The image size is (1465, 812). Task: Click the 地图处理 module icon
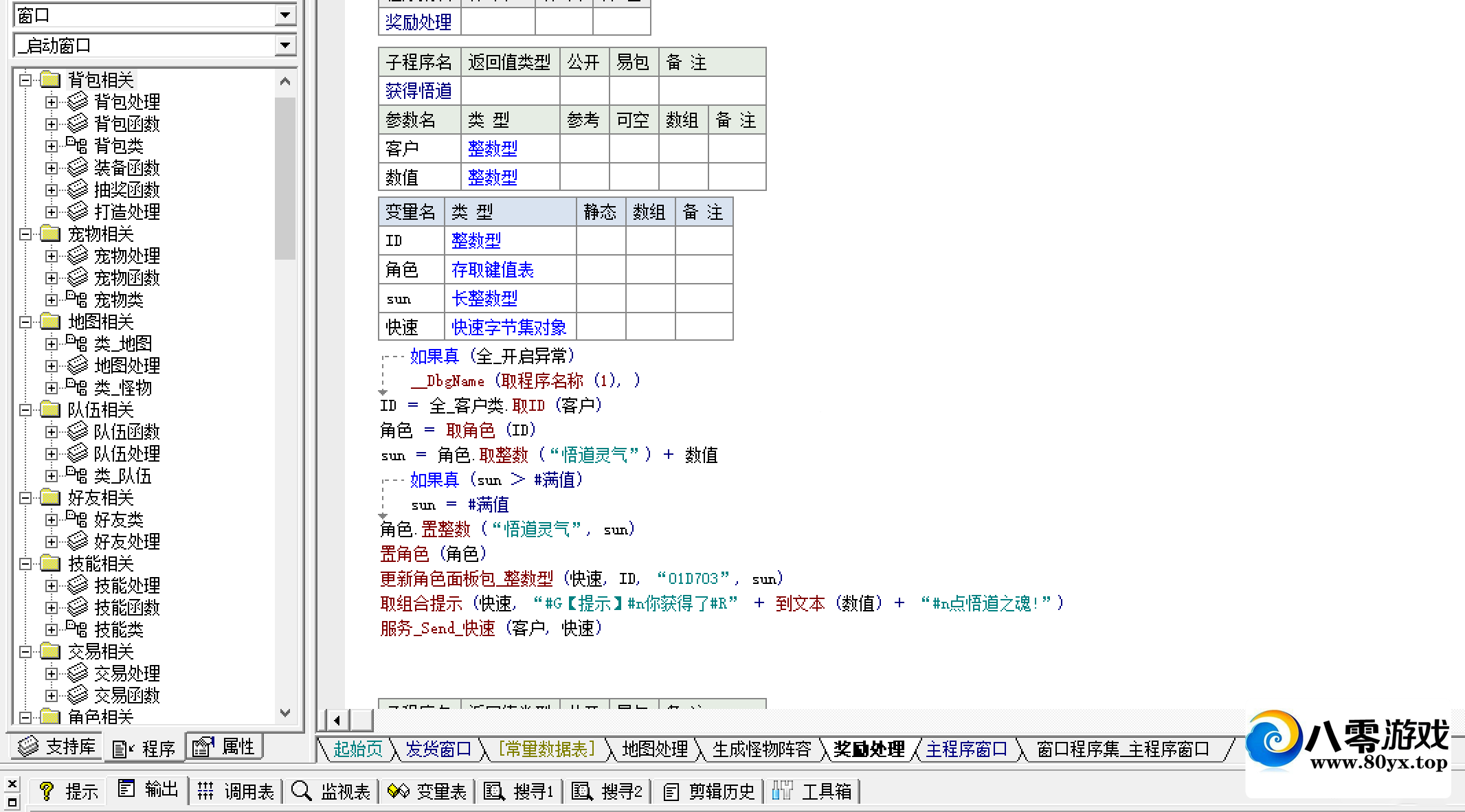(x=78, y=365)
